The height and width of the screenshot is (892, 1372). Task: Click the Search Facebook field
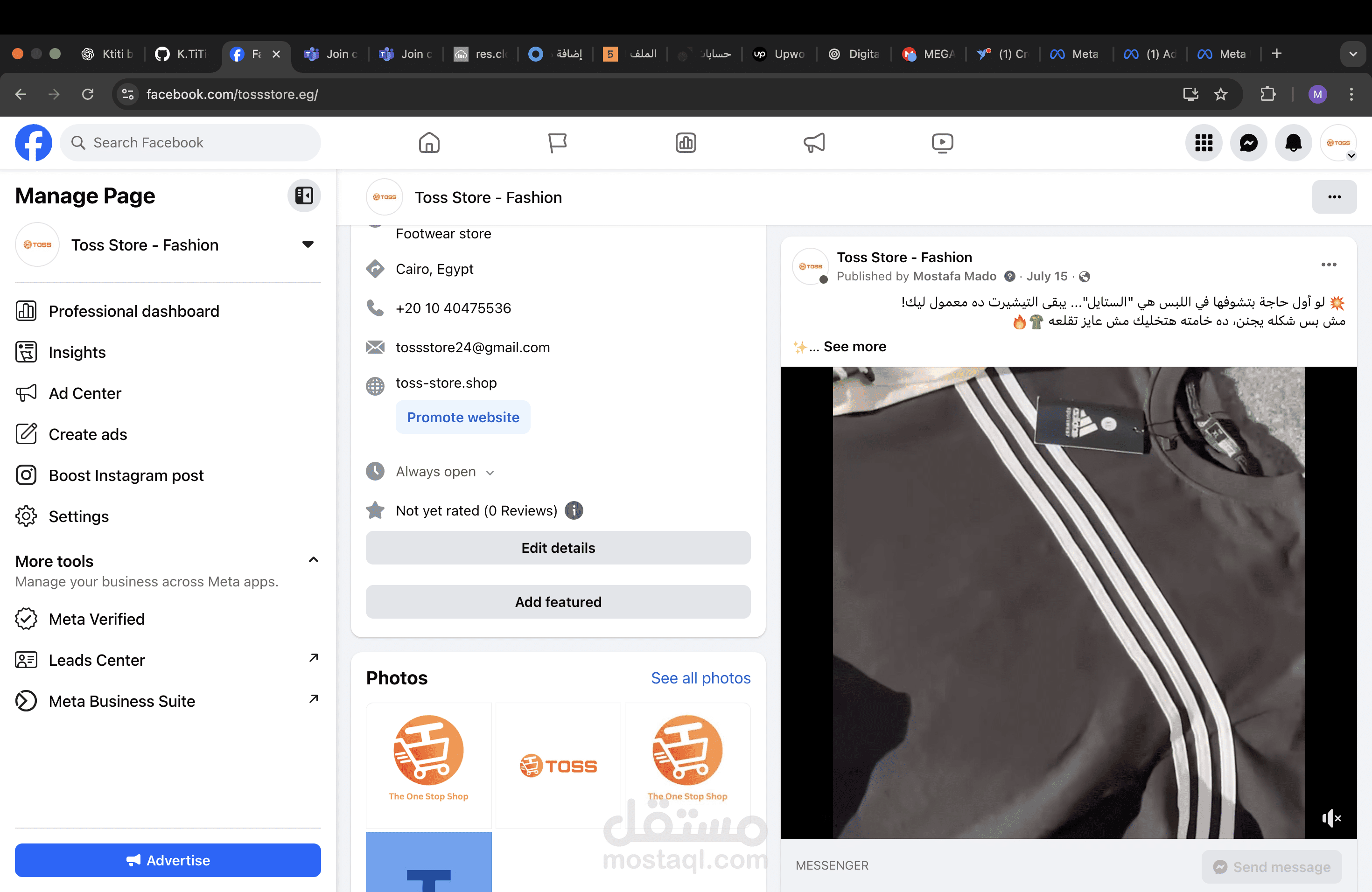(x=190, y=143)
